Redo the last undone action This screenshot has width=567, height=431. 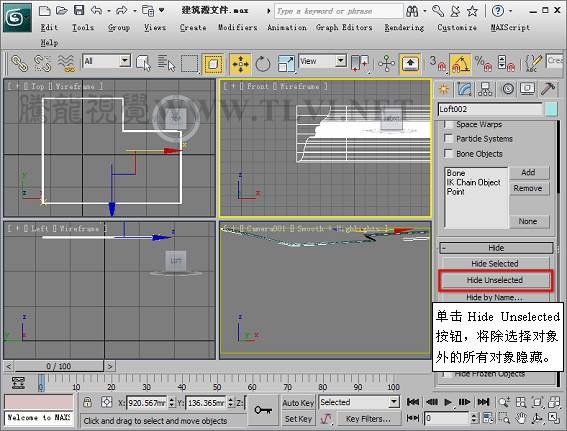point(122,10)
